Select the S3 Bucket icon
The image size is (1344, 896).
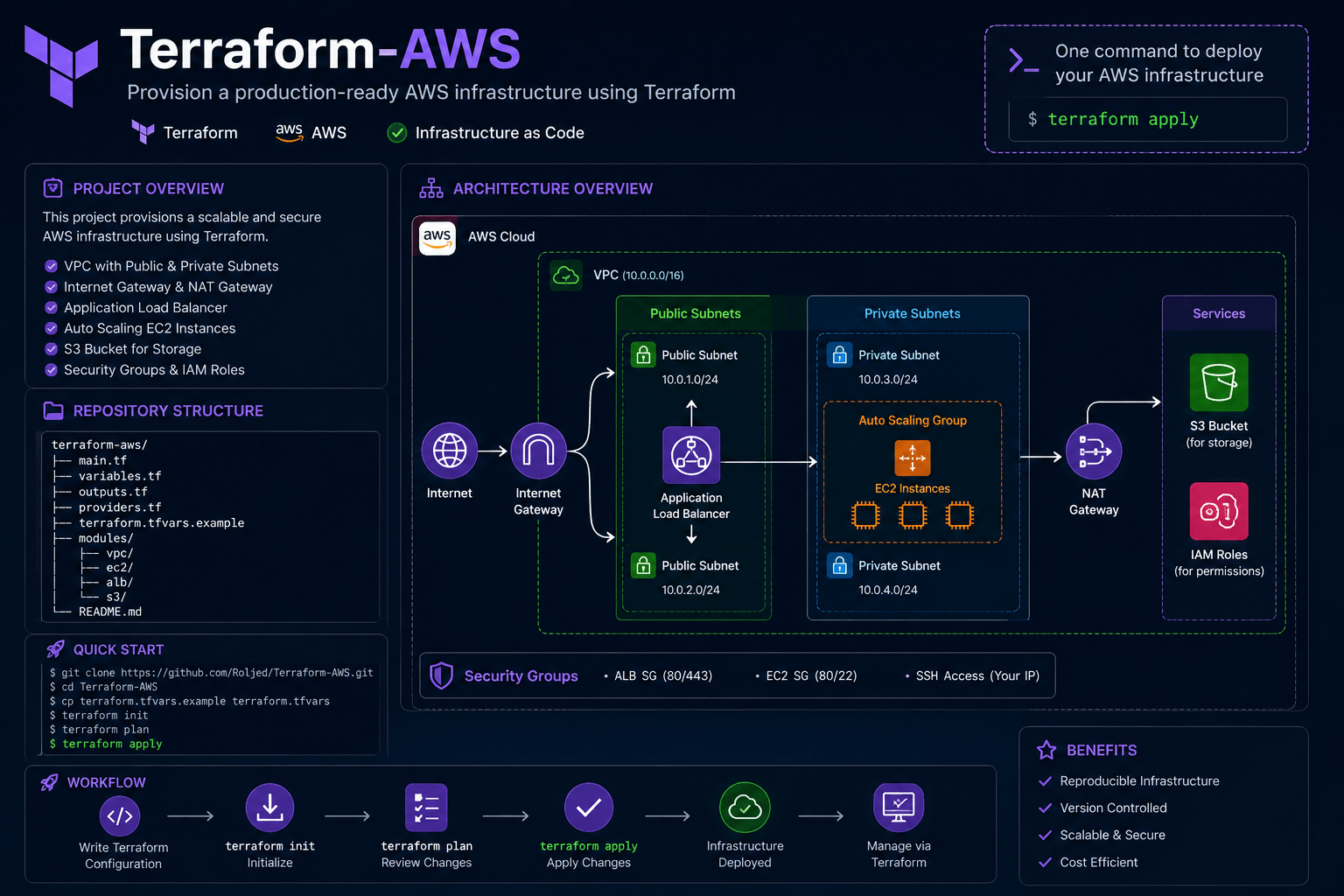1219,382
